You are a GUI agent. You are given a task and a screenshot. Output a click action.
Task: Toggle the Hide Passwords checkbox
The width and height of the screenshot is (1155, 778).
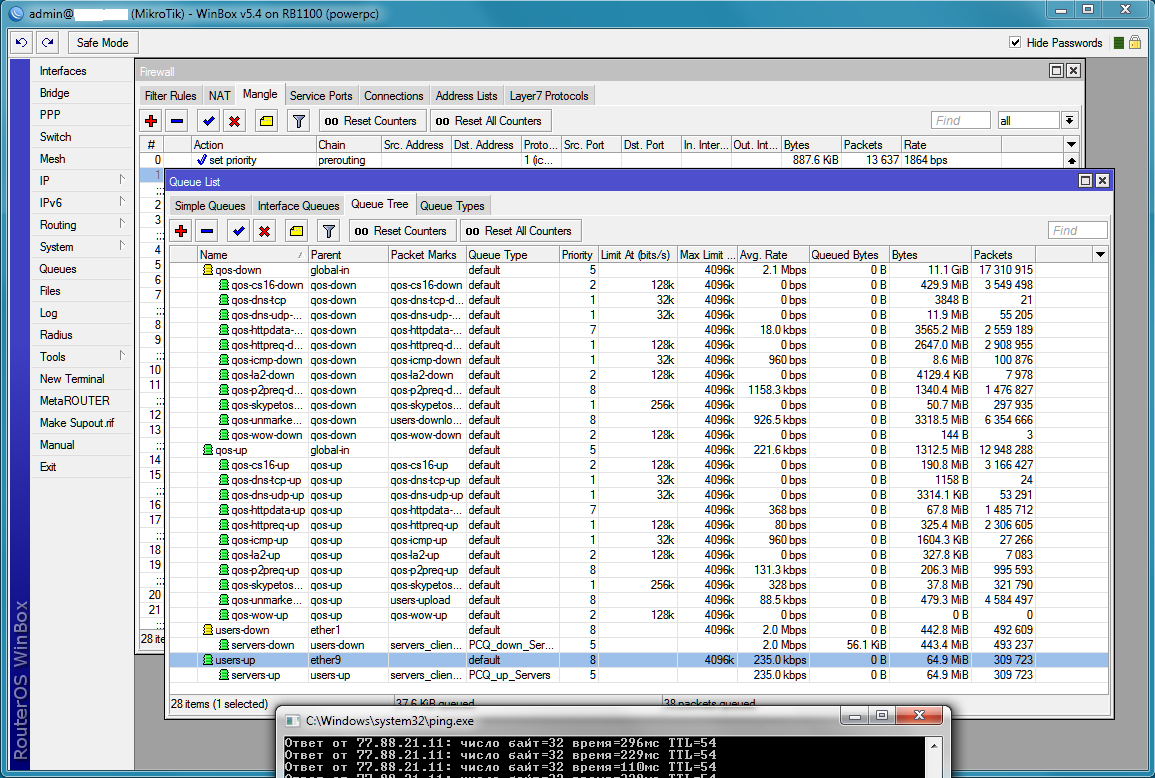click(1015, 43)
